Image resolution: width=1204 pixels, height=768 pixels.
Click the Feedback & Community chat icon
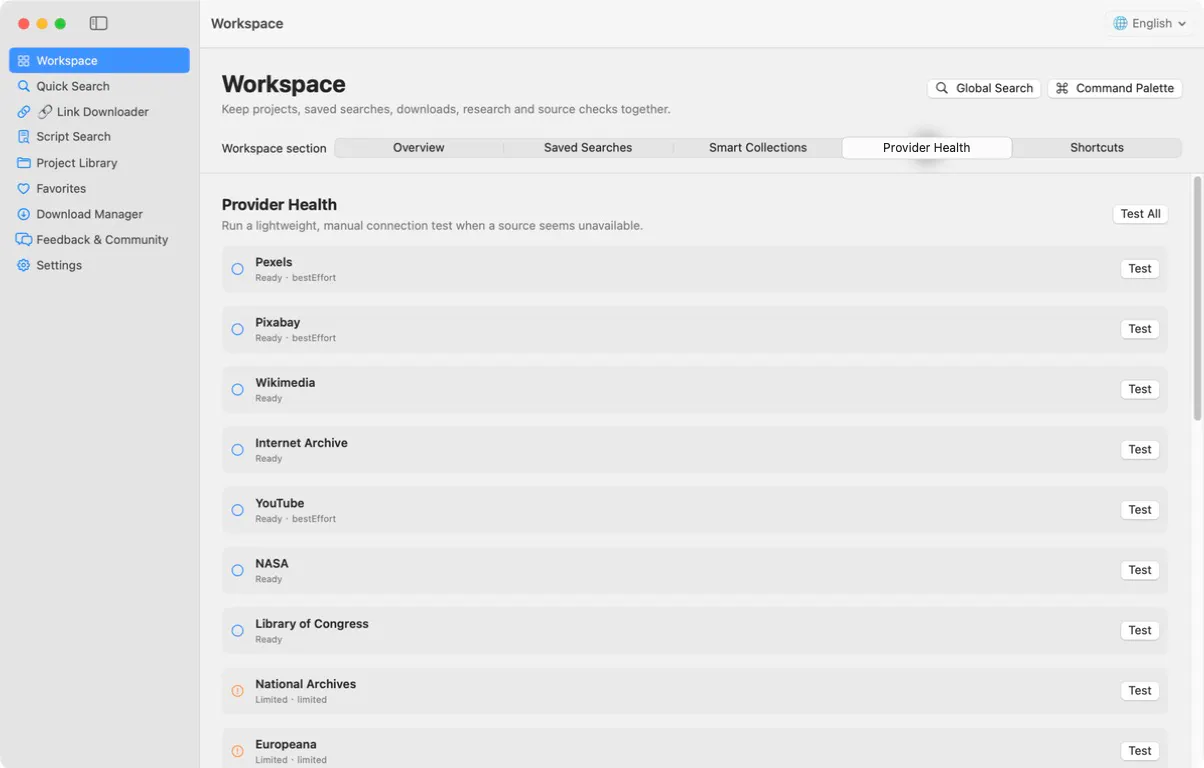click(24, 240)
